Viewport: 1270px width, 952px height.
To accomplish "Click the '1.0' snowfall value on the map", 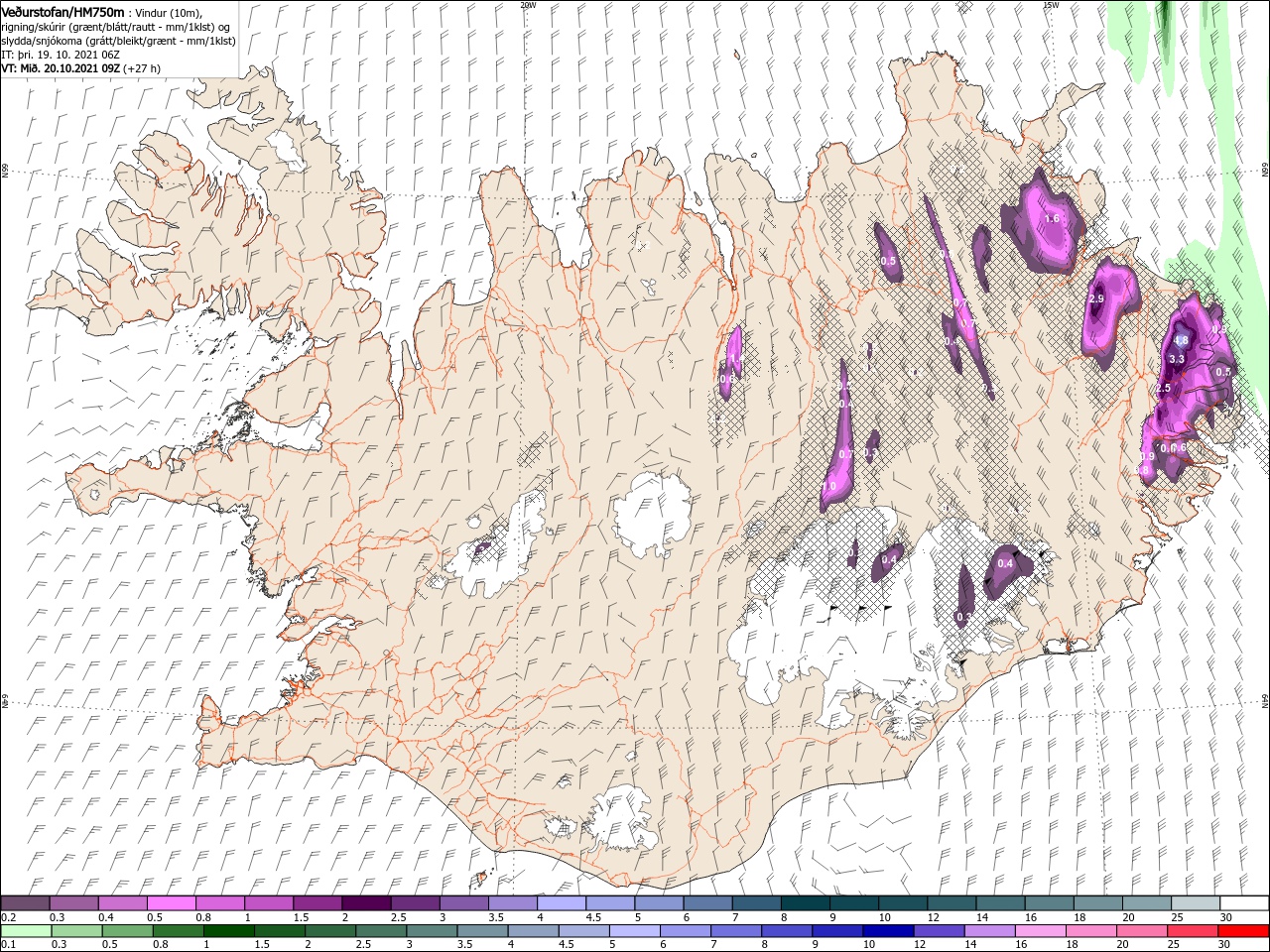I will coord(829,486).
